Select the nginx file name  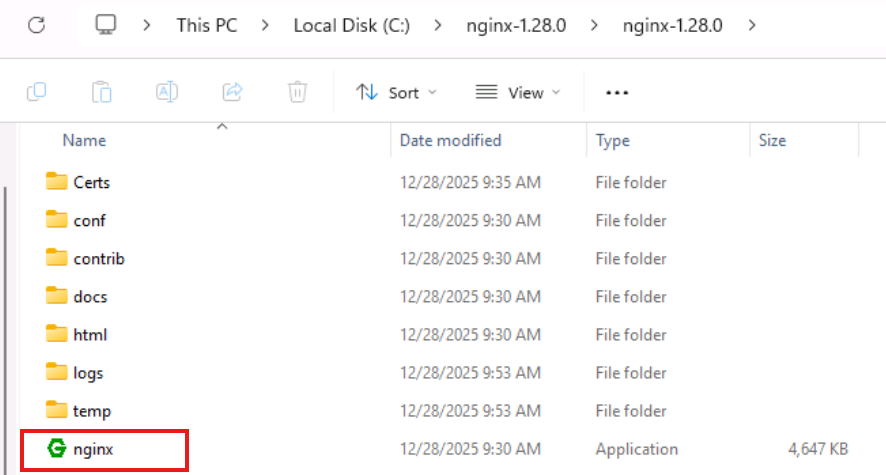pyautogui.click(x=93, y=450)
